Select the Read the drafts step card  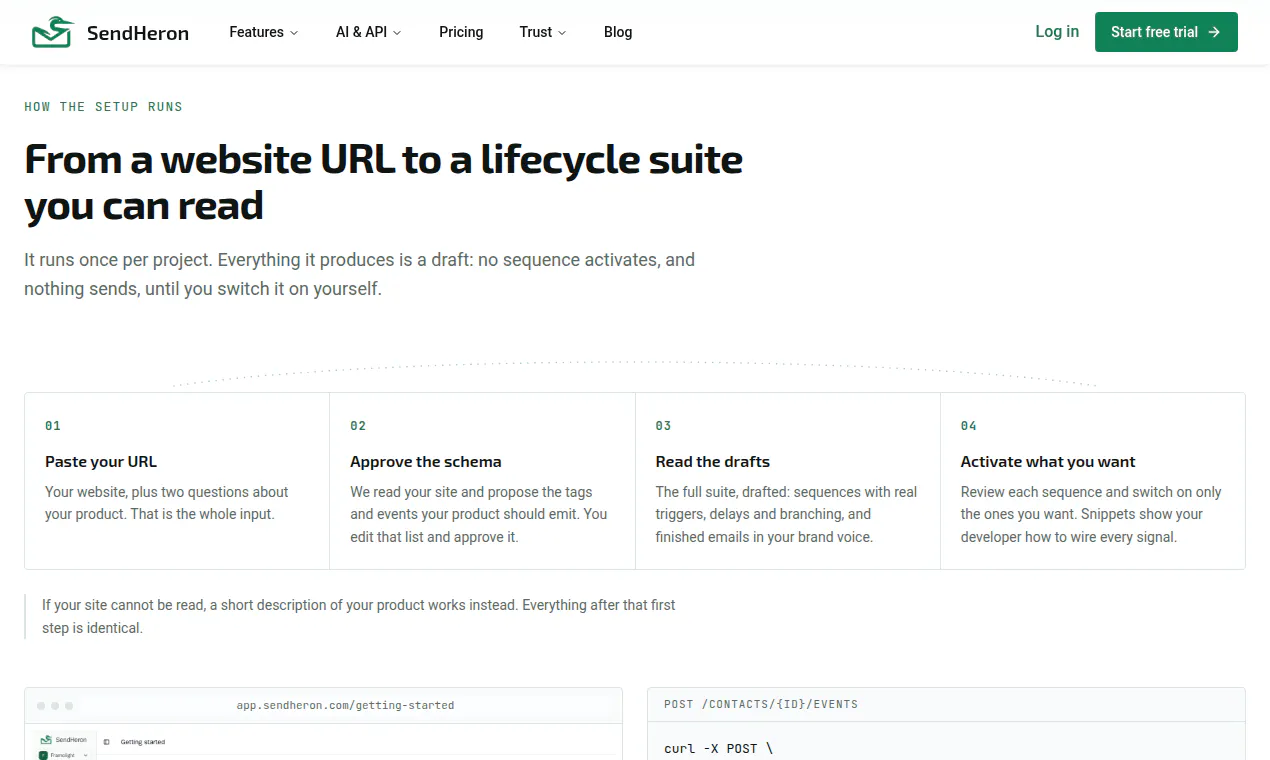tap(788, 481)
